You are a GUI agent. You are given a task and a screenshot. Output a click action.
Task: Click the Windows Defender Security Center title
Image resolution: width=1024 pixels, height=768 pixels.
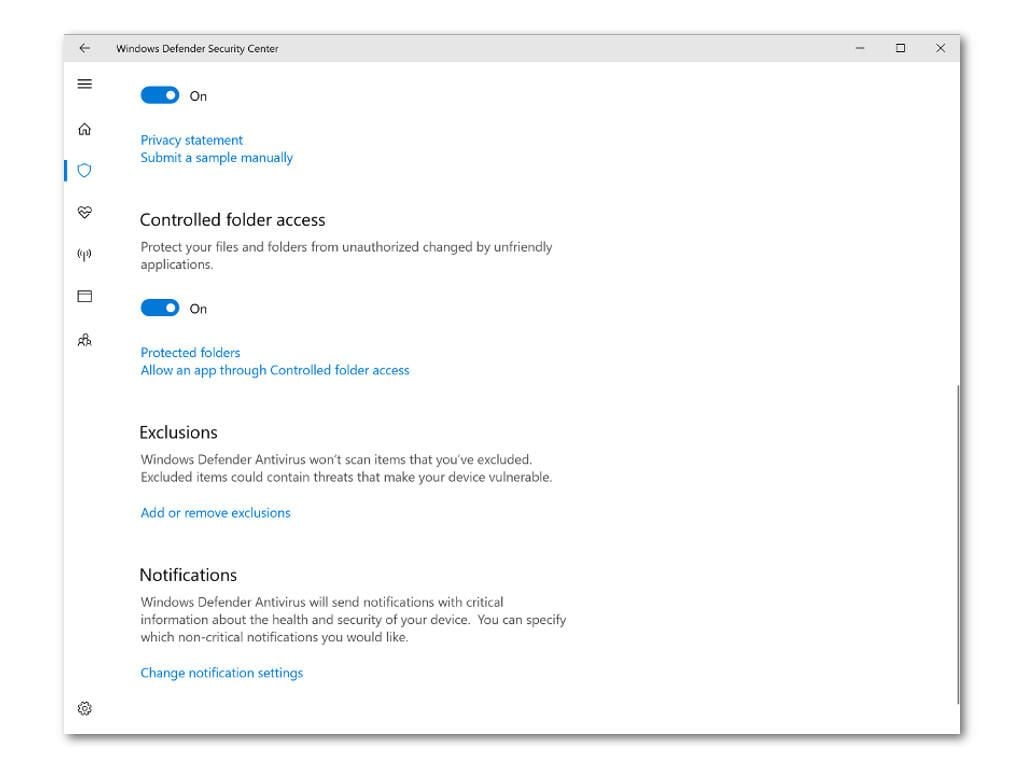197,48
